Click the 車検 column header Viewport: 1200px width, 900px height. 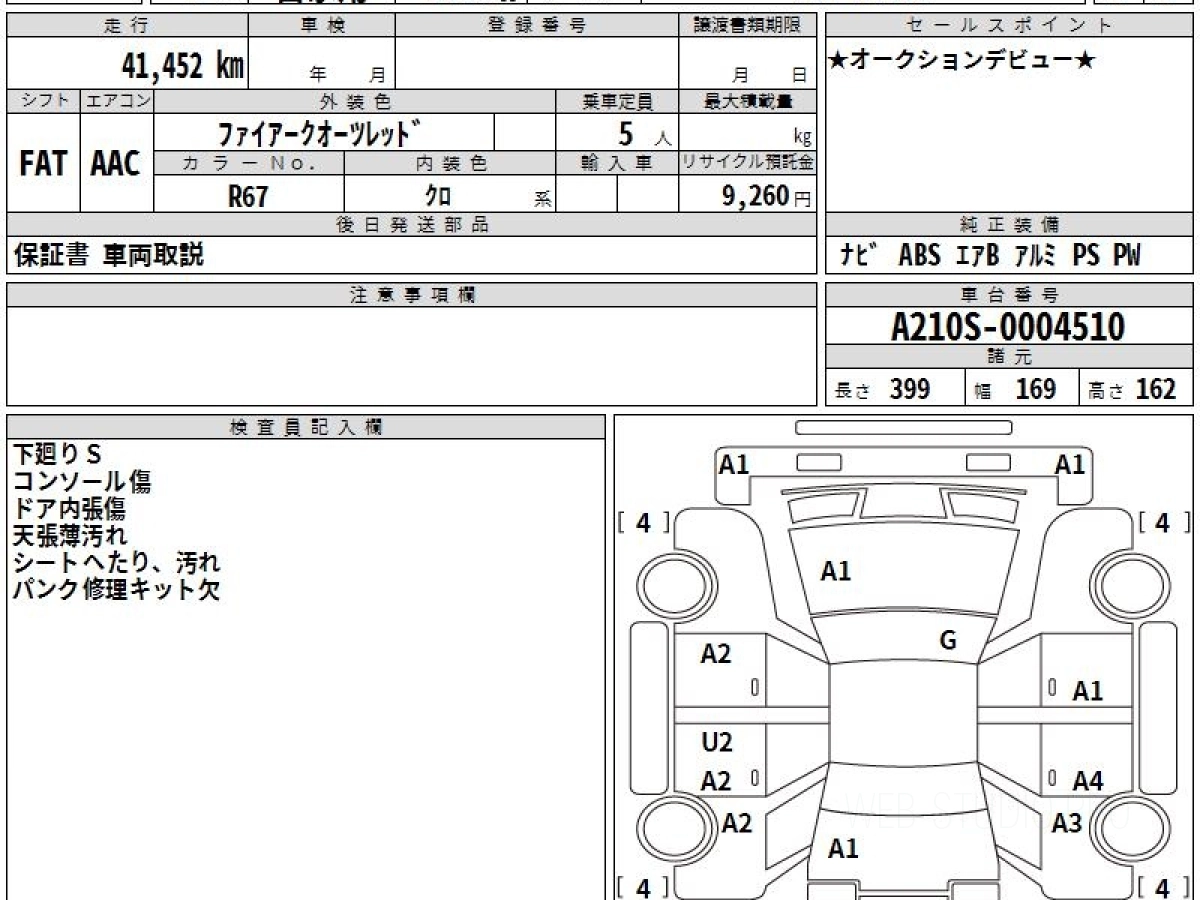[x=322, y=26]
